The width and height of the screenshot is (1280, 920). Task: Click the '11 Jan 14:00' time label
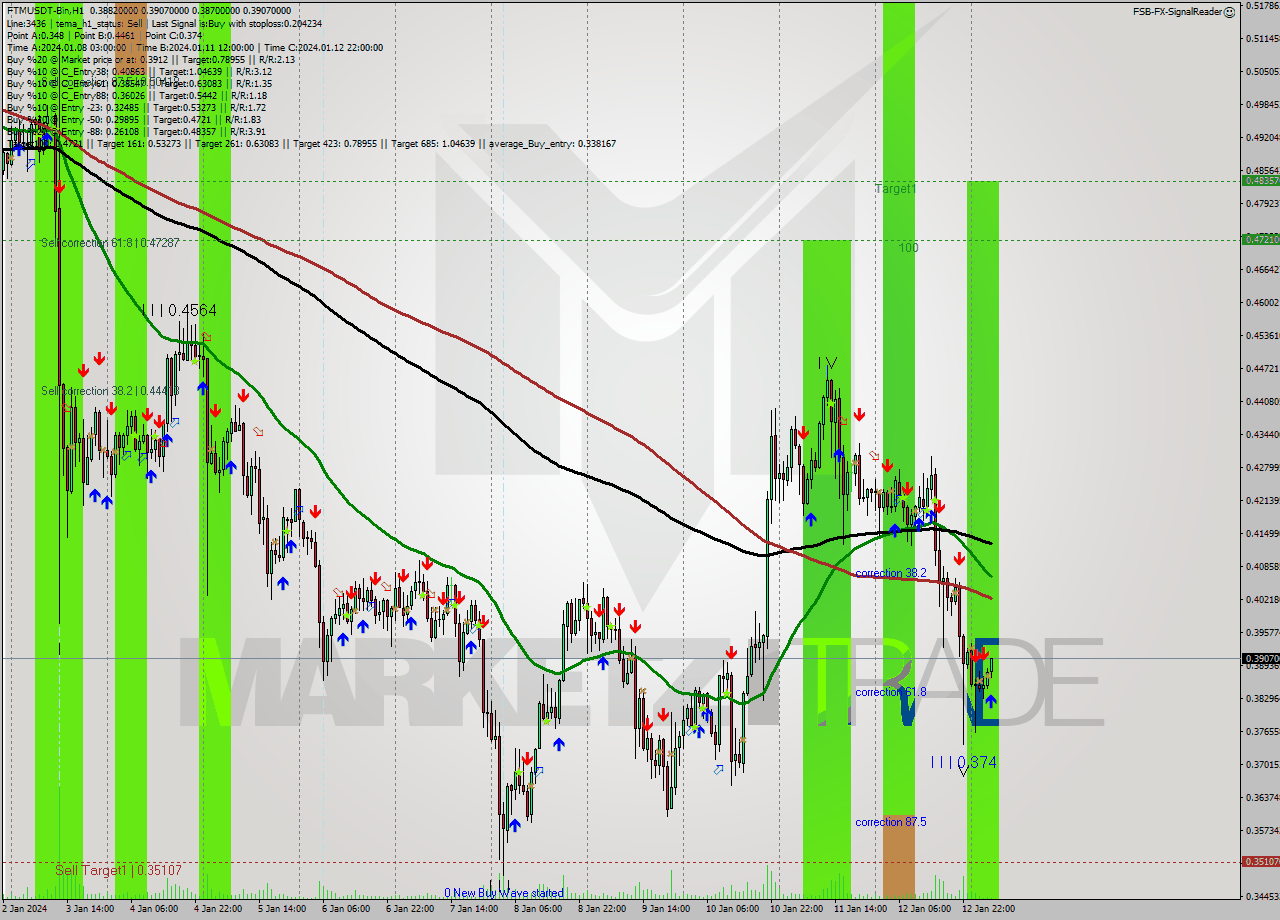click(x=860, y=909)
